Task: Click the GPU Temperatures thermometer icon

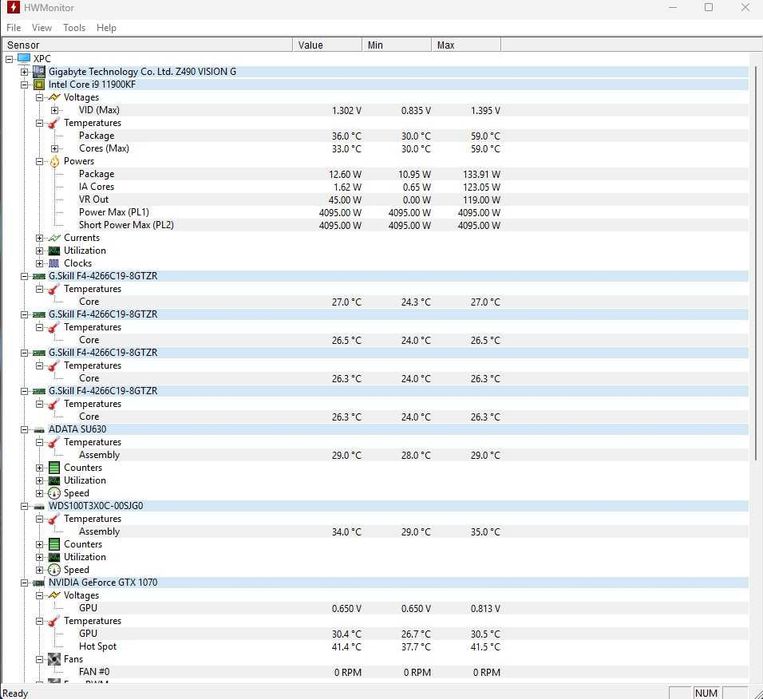Action: pyautogui.click(x=54, y=621)
